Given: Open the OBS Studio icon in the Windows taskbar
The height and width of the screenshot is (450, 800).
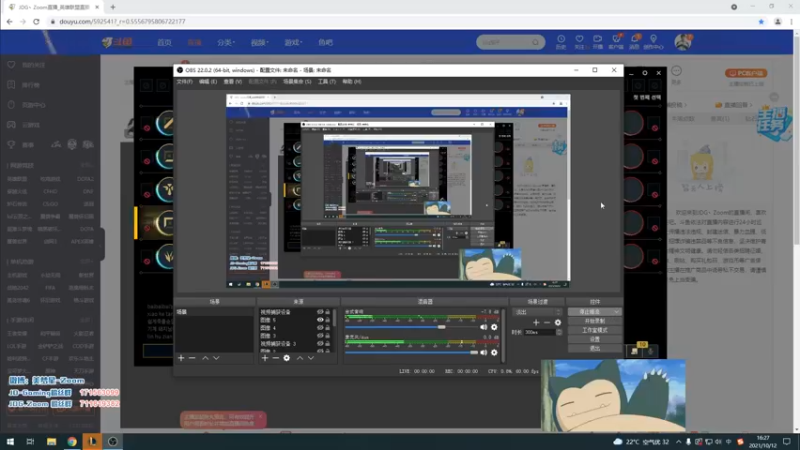Looking at the screenshot, I should 113,441.
